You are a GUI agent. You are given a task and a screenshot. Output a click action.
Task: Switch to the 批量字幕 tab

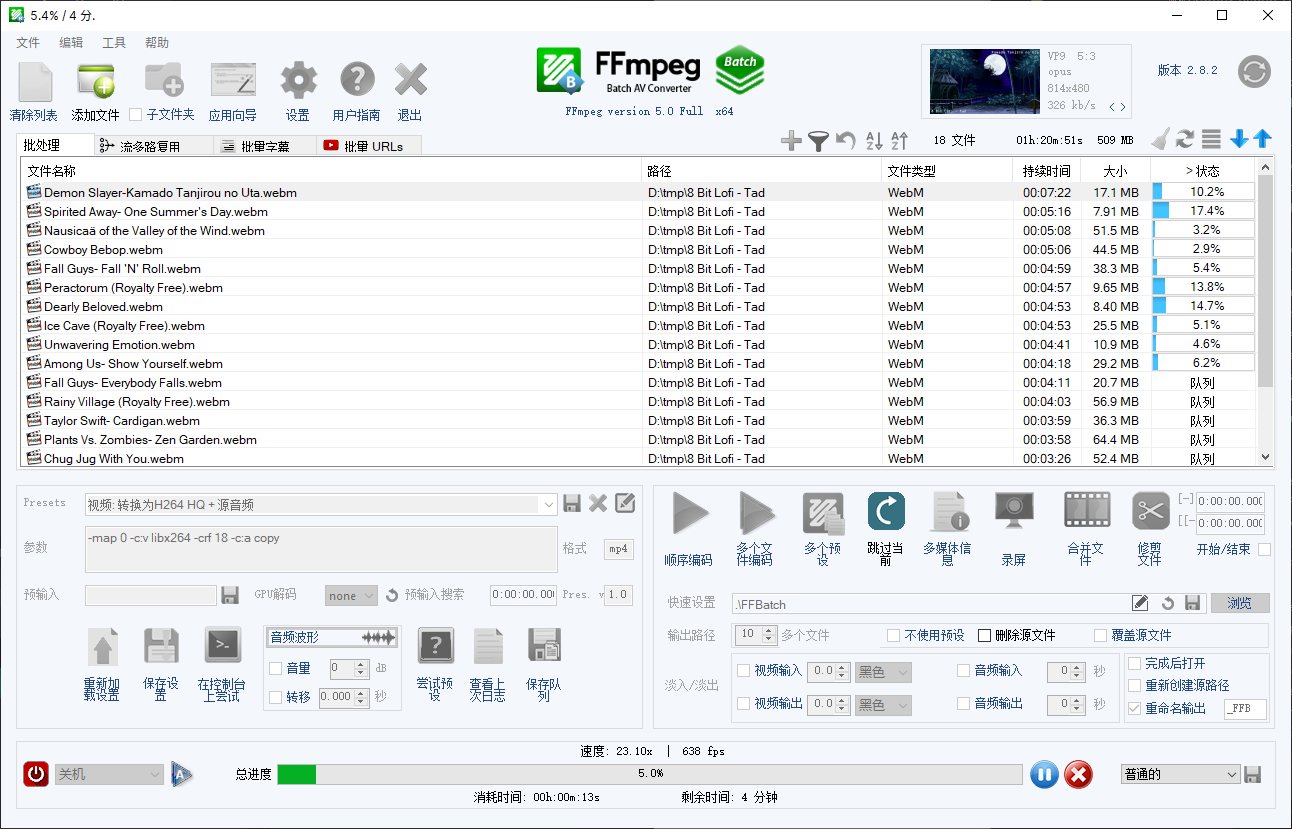pyautogui.click(x=265, y=144)
